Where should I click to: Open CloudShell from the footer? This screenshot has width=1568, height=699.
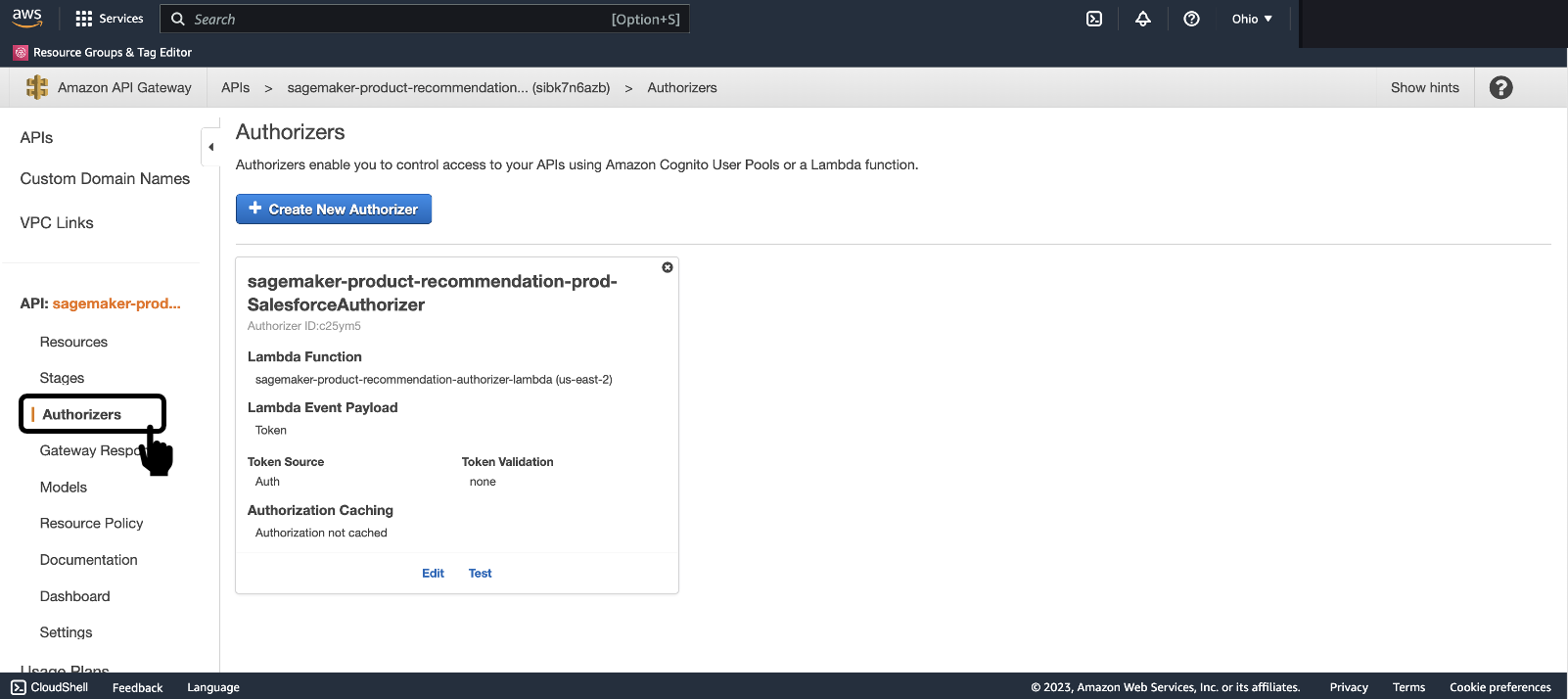pos(50,687)
